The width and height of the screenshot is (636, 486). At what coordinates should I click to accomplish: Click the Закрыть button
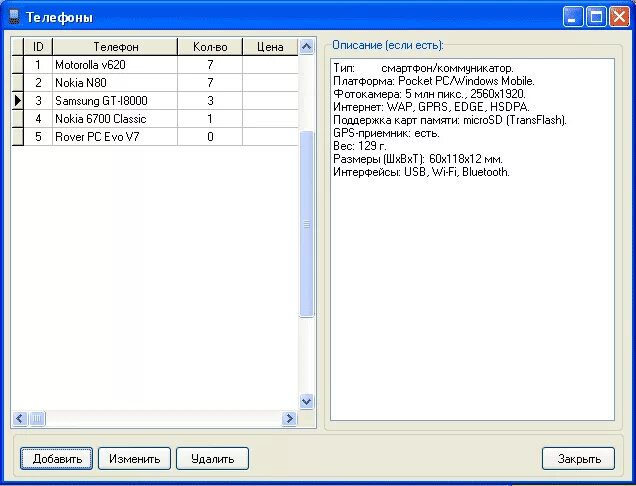coord(578,458)
